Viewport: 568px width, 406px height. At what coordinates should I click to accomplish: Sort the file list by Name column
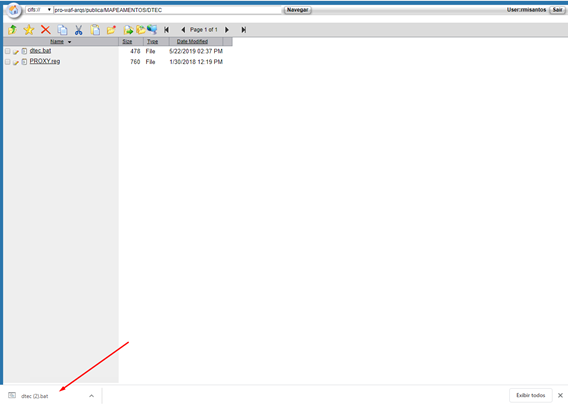57,42
